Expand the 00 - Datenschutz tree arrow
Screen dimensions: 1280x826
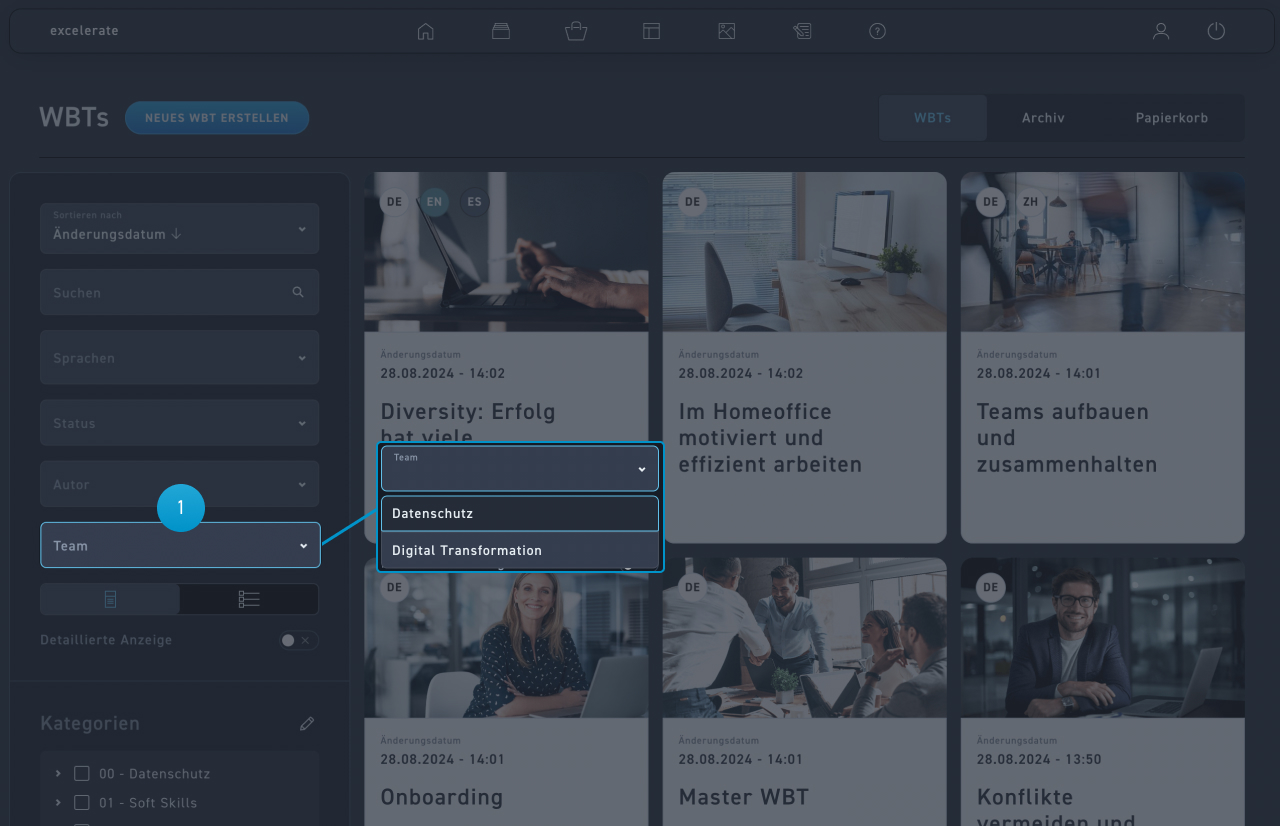(58, 774)
